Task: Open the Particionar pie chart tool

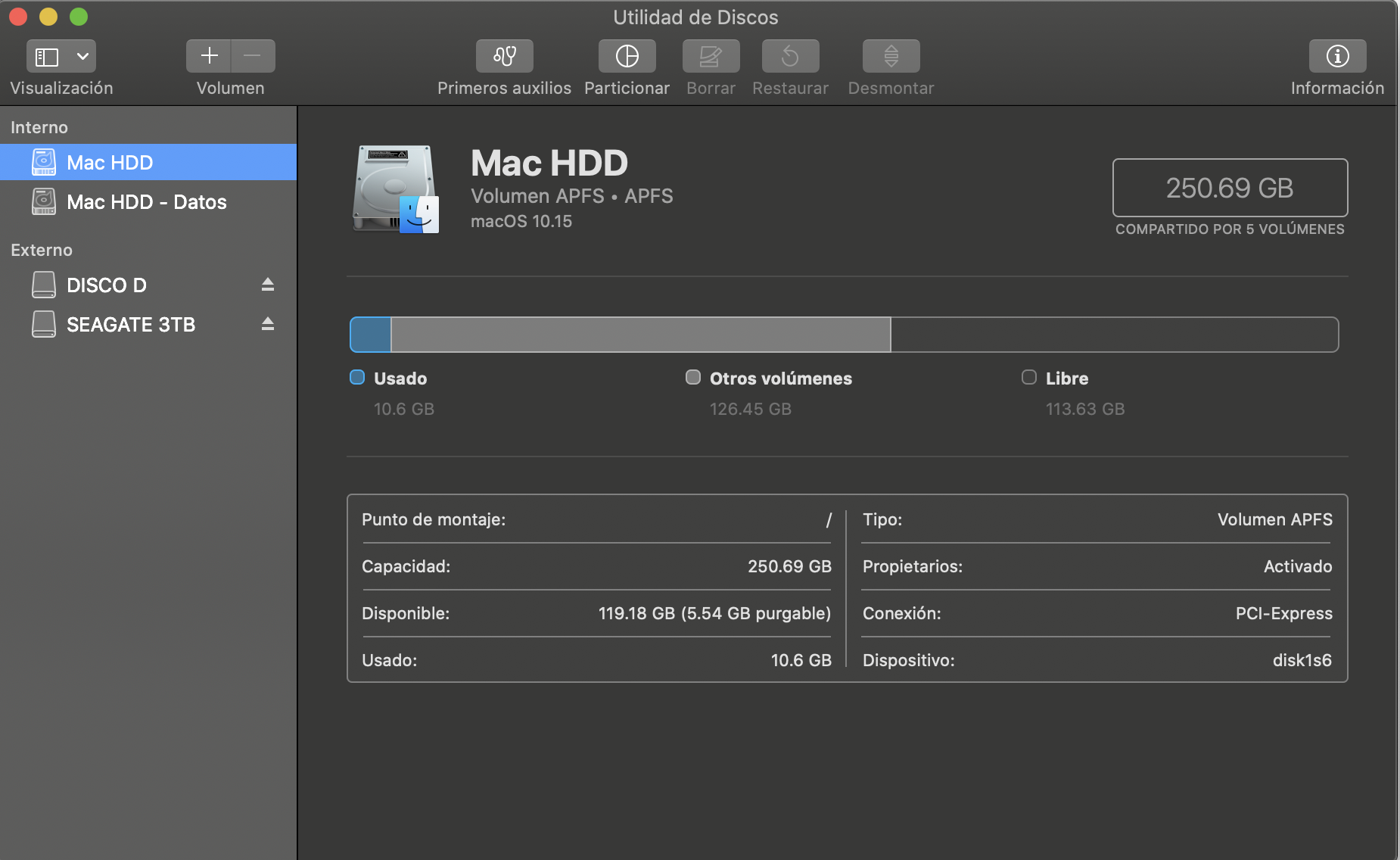Action: [627, 56]
